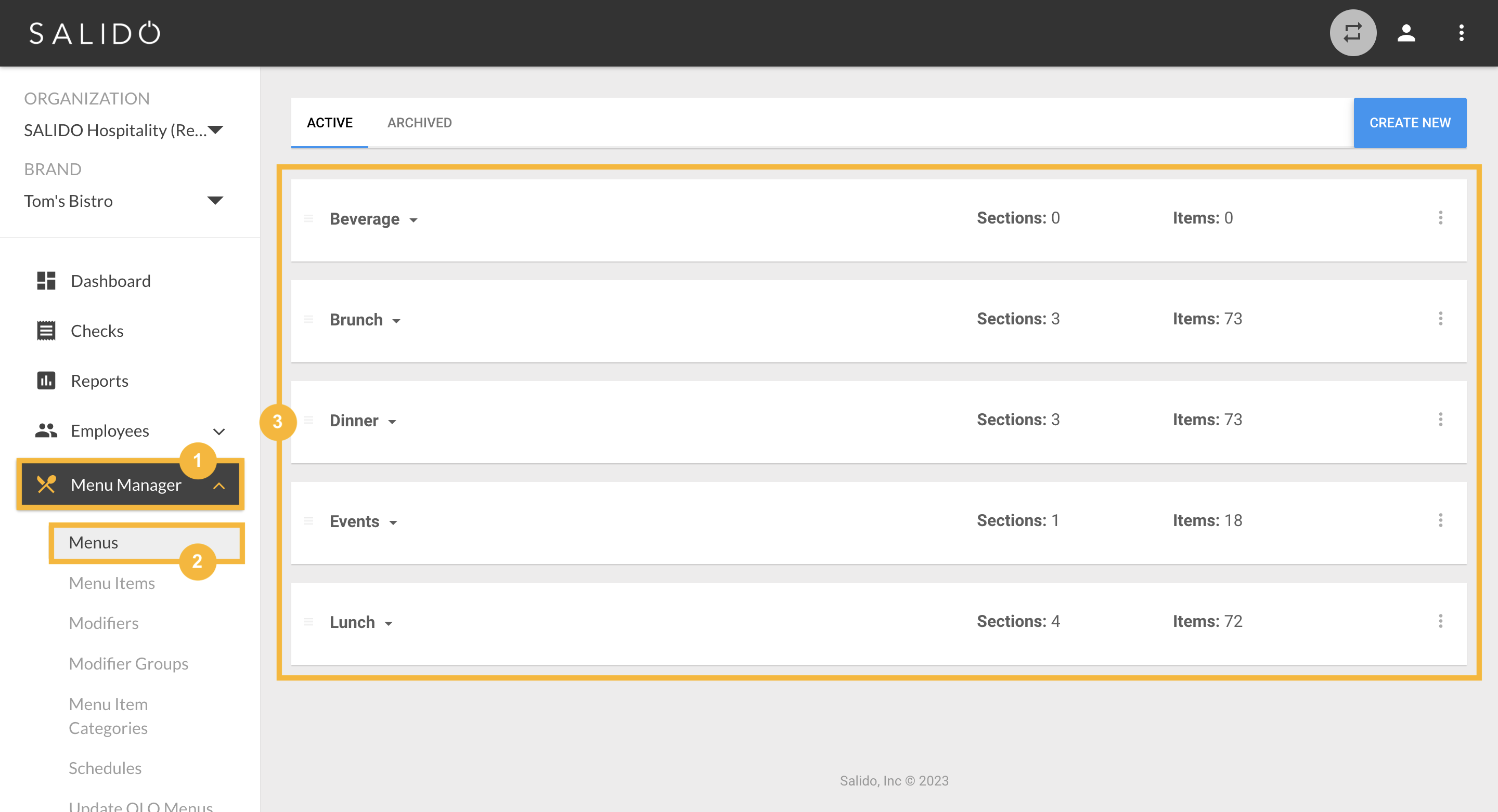Open Reports via the chart icon

click(x=46, y=380)
